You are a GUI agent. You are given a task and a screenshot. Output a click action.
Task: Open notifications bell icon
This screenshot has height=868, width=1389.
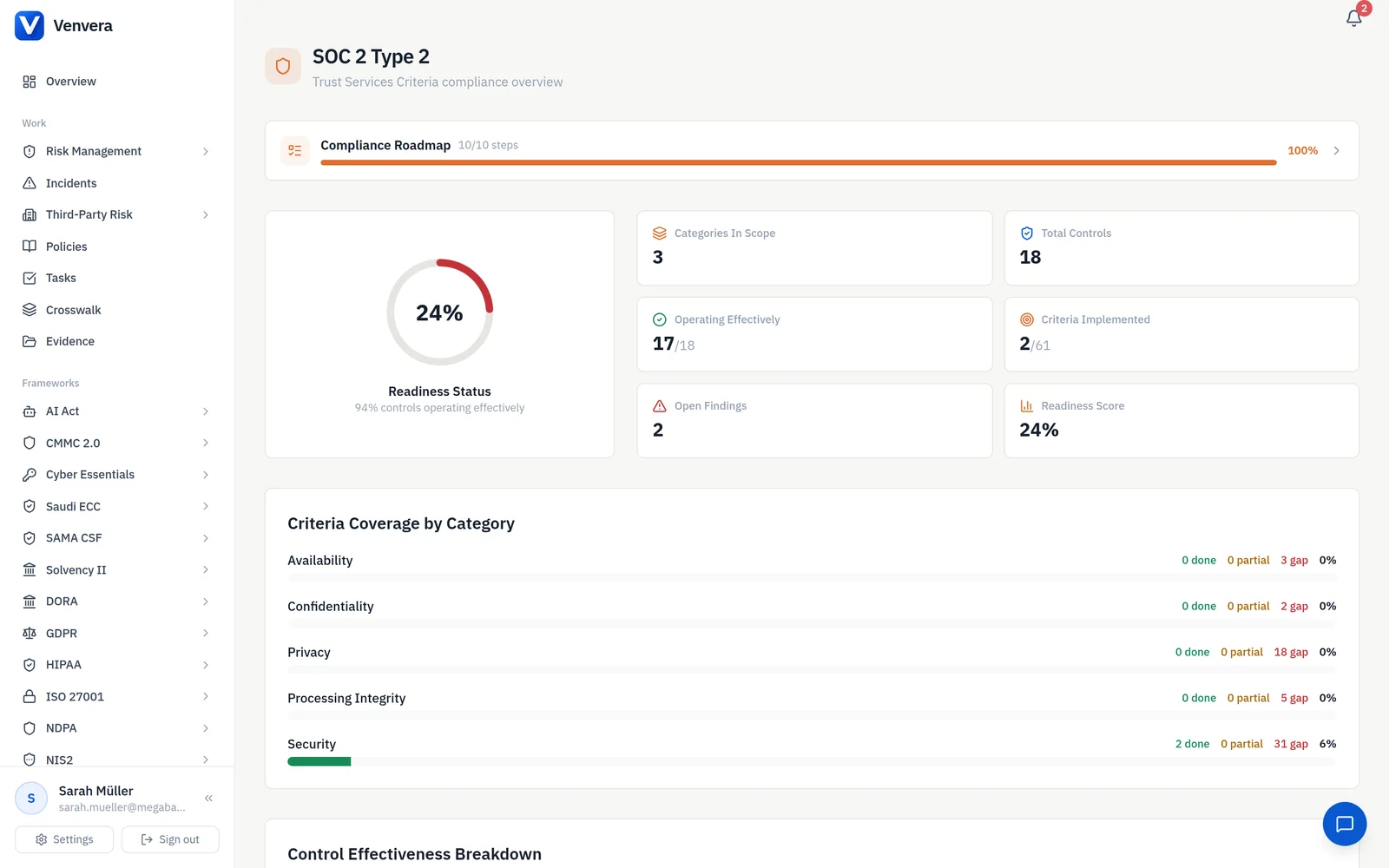coord(1353,18)
